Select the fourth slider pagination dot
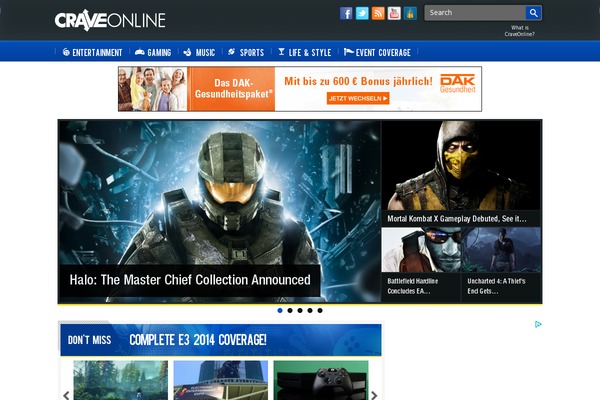Viewport: 600px width, 400px height. [310, 310]
